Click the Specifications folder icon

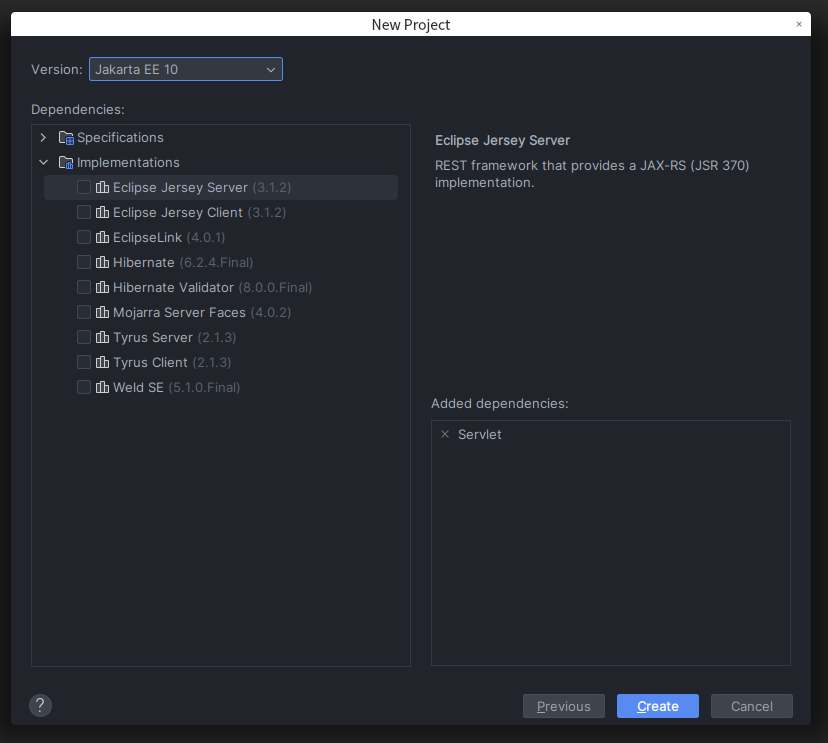pyautogui.click(x=66, y=138)
